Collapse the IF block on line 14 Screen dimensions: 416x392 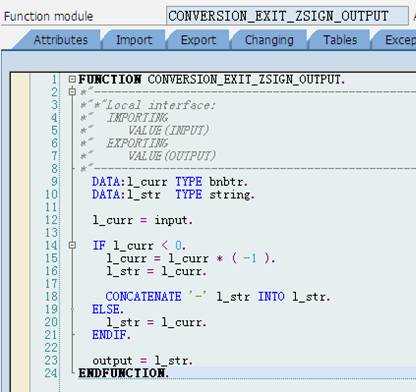pos(72,246)
